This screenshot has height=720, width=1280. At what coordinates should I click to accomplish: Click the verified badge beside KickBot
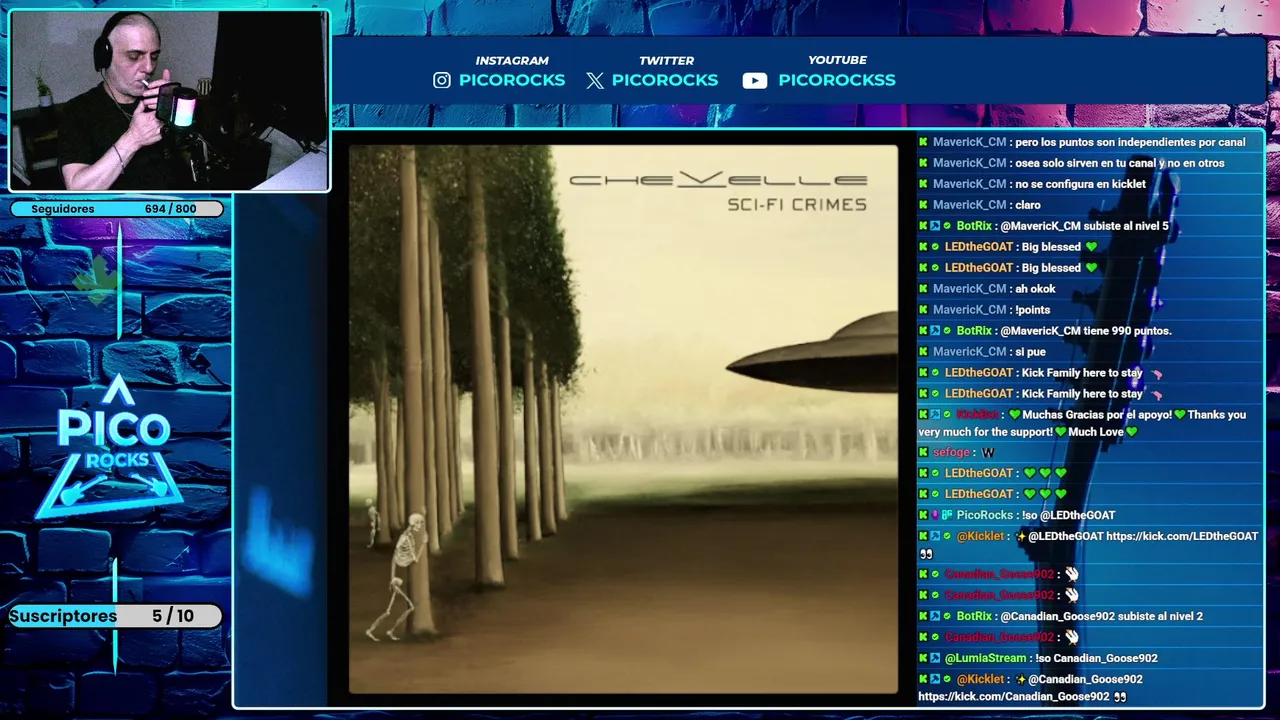(947, 414)
